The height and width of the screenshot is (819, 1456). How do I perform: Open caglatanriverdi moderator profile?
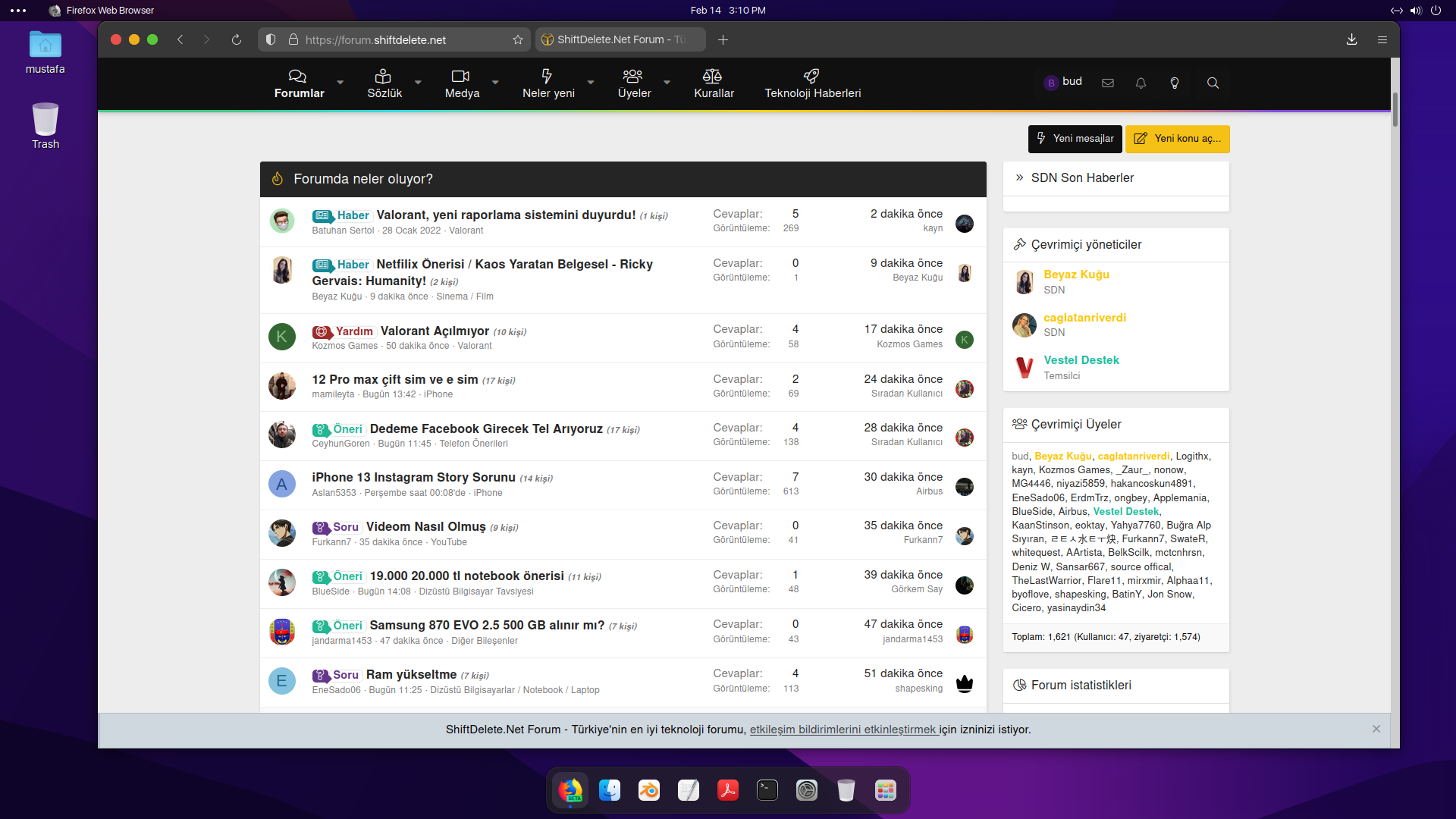click(x=1084, y=318)
